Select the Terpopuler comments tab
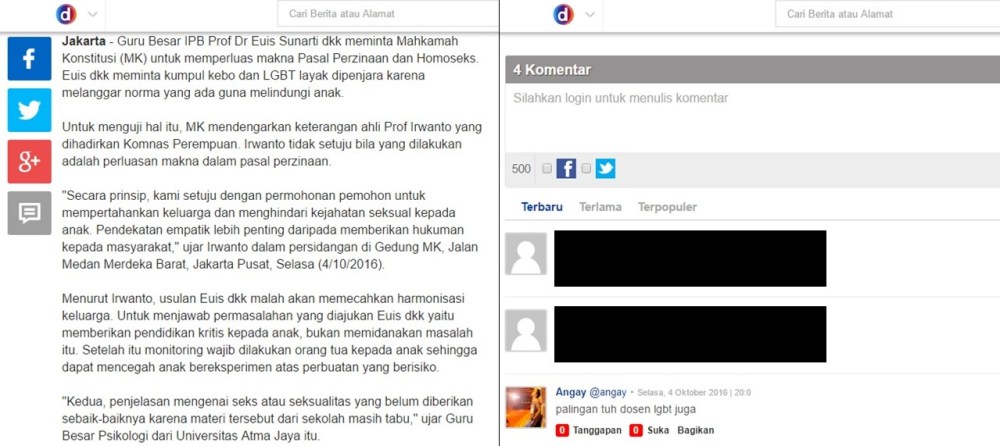 coord(668,207)
